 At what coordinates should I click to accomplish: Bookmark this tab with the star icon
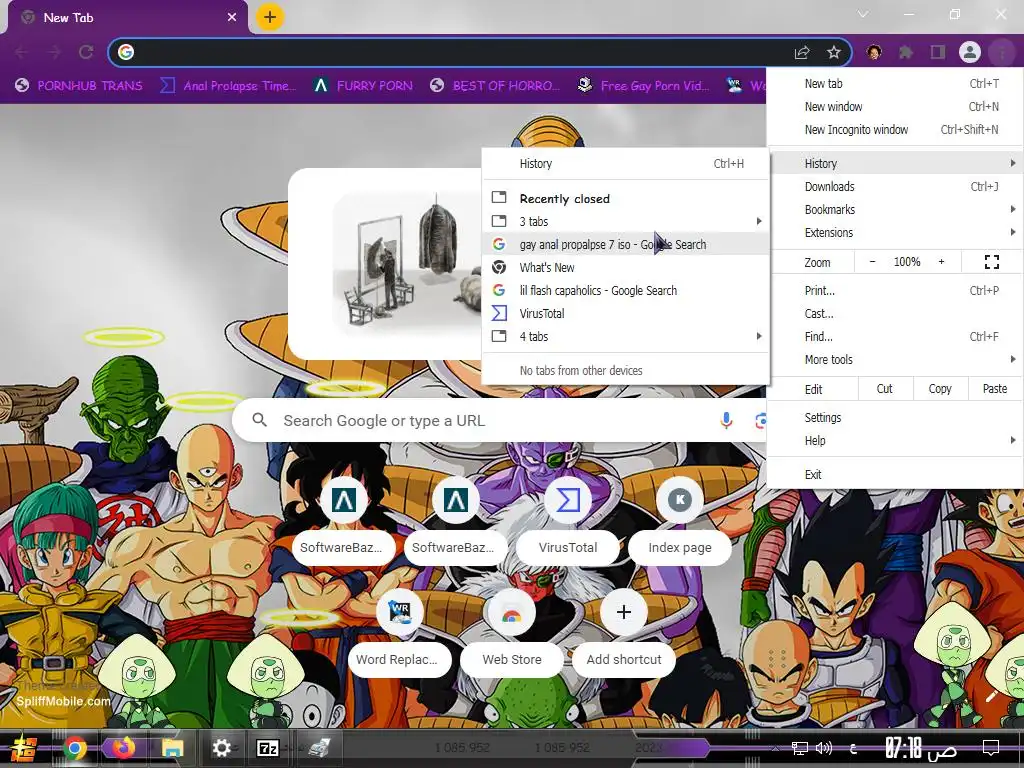pos(833,52)
